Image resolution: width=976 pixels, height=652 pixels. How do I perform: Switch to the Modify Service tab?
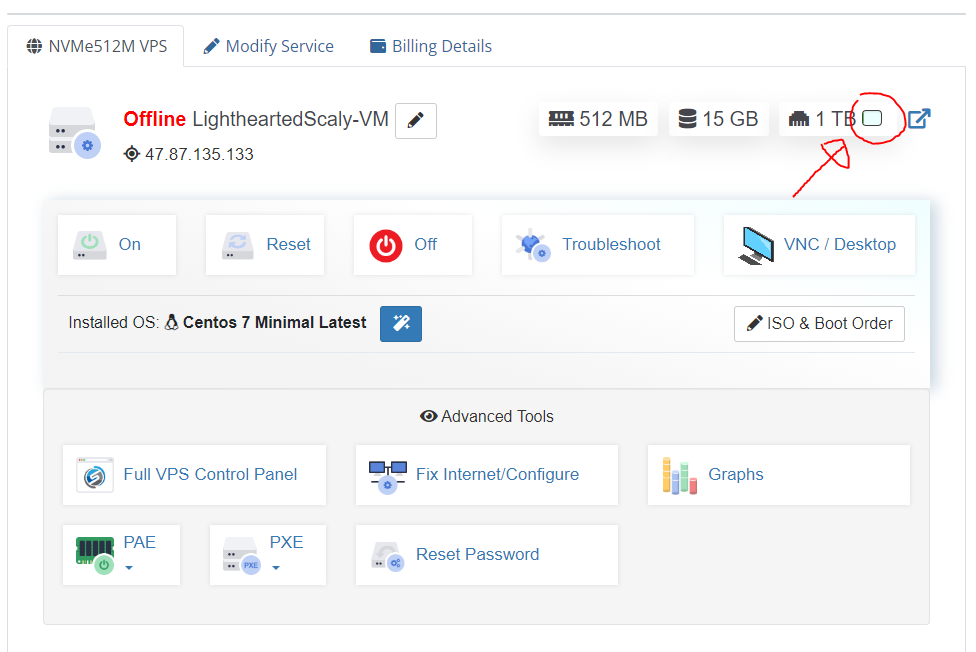[268, 46]
